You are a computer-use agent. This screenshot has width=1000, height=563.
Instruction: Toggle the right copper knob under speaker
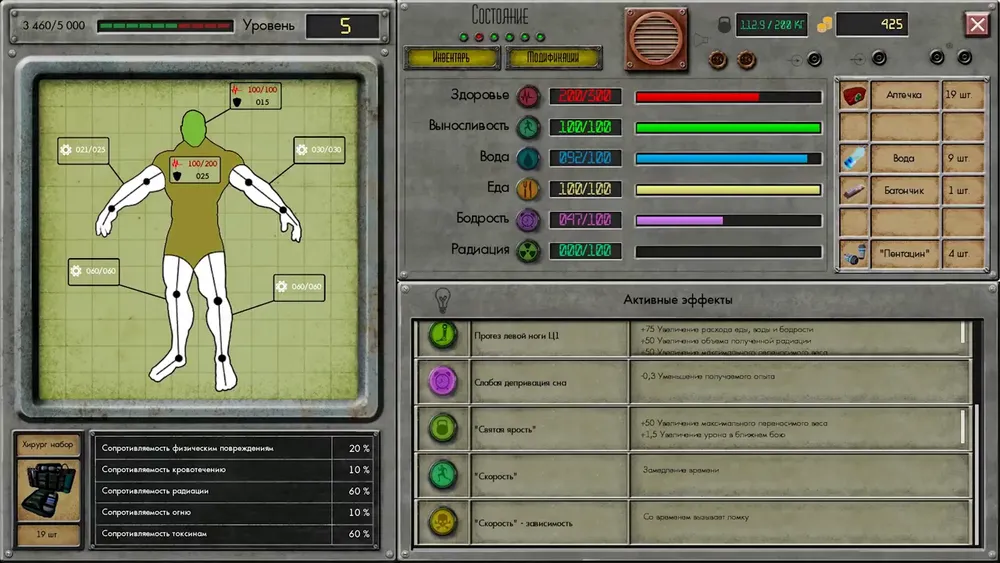[x=746, y=60]
